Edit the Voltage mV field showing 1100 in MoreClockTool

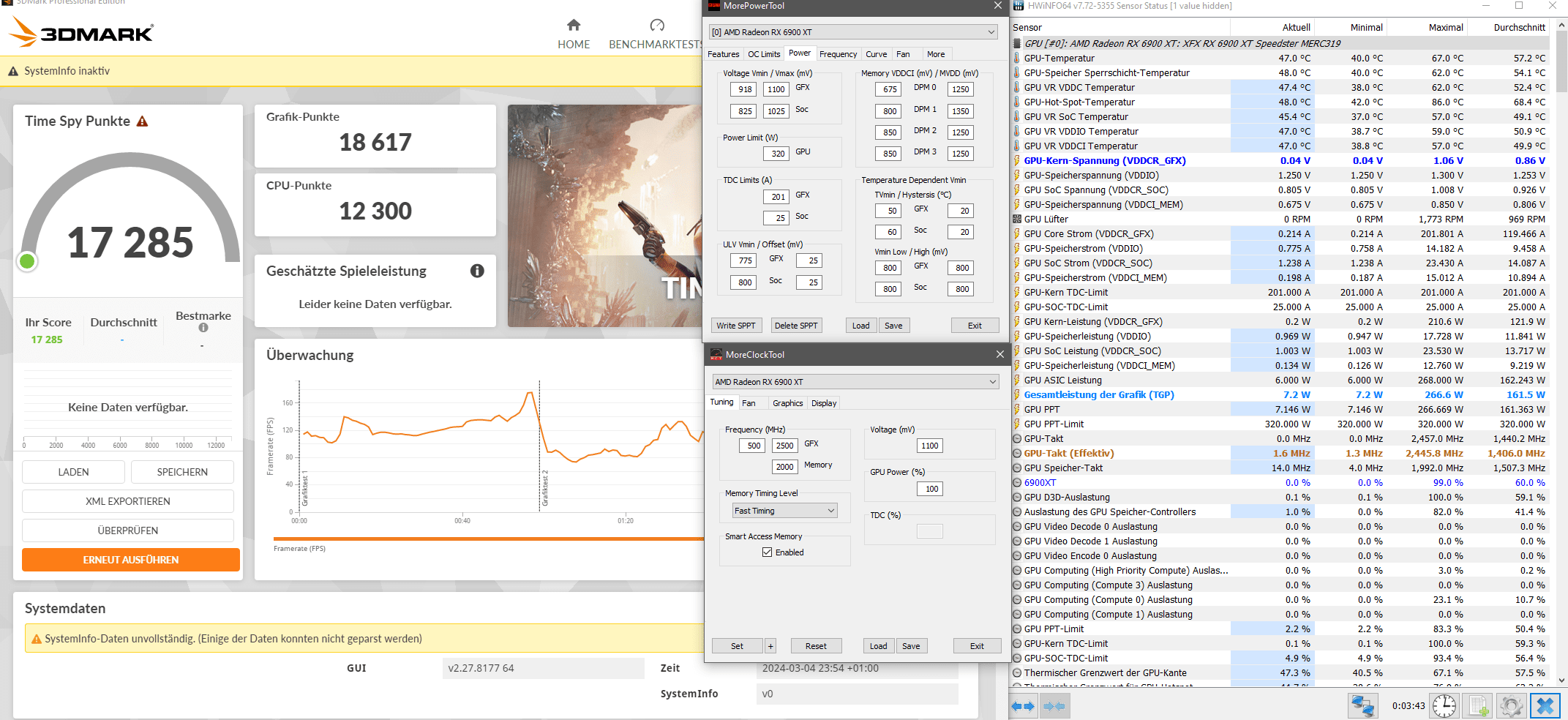point(930,446)
